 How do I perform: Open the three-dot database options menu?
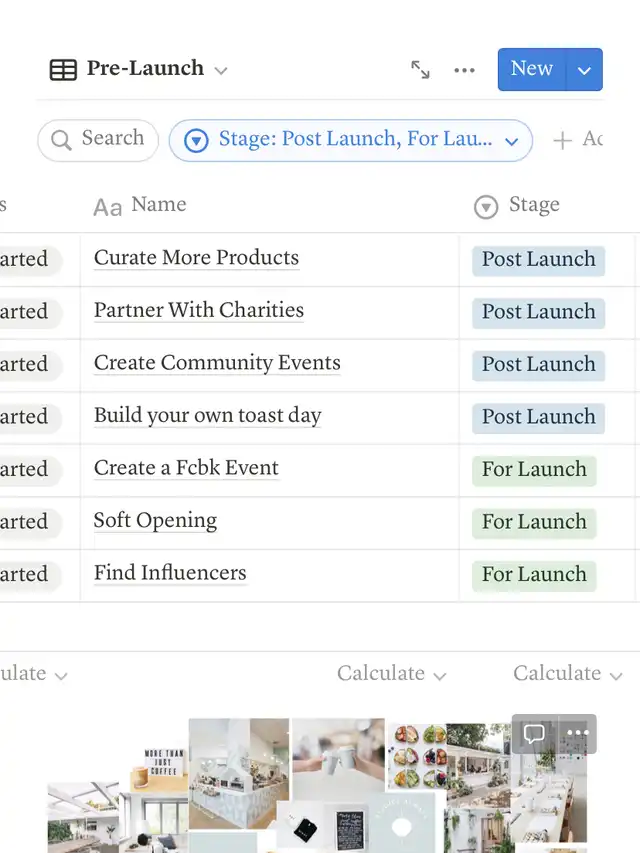464,70
